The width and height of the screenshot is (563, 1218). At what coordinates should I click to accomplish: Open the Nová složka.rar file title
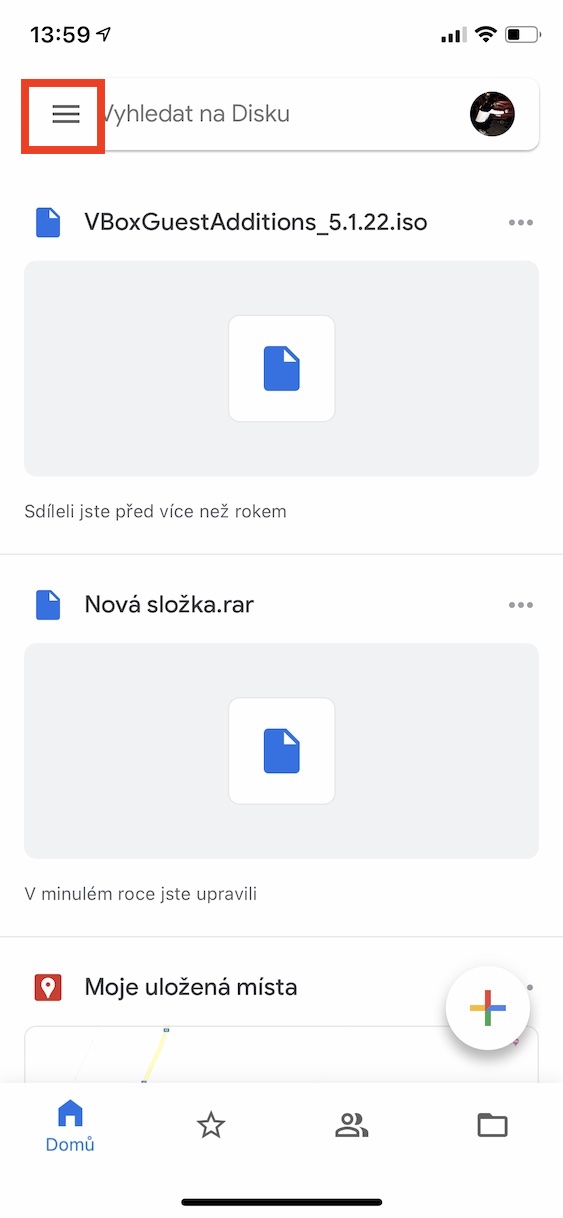169,605
